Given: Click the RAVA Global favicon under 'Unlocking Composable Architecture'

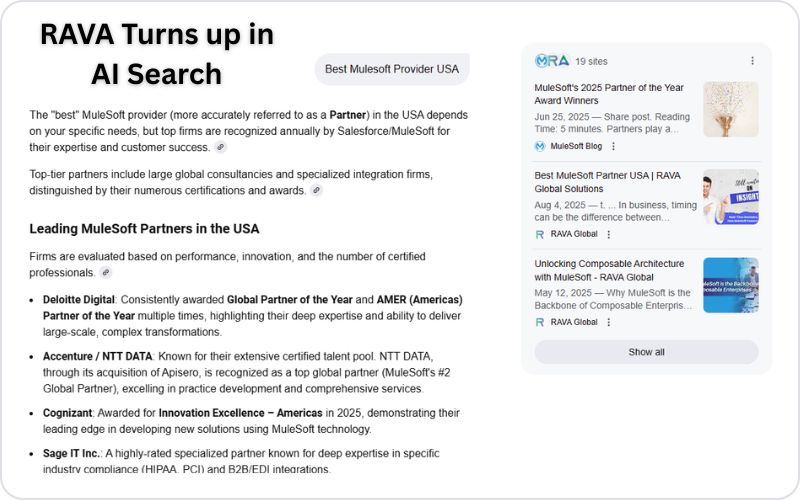Looking at the screenshot, I should coord(540,322).
